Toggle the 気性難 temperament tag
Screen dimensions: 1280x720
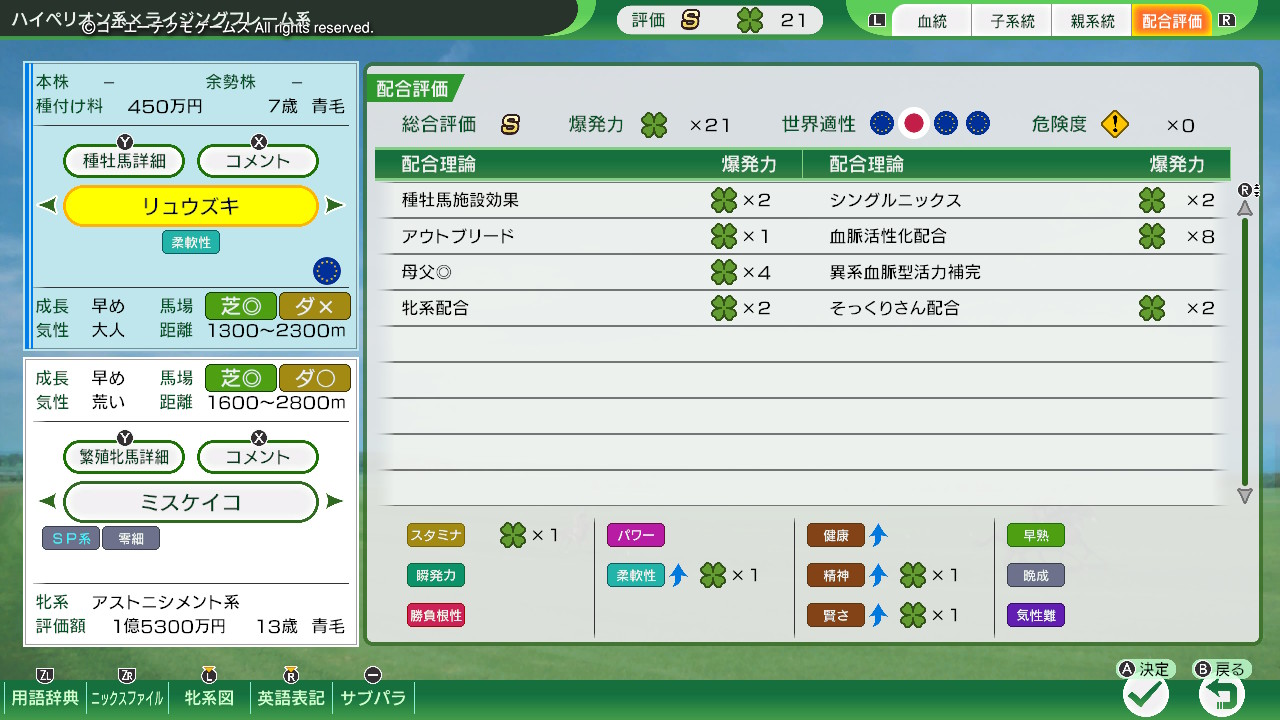pyautogui.click(x=1035, y=615)
